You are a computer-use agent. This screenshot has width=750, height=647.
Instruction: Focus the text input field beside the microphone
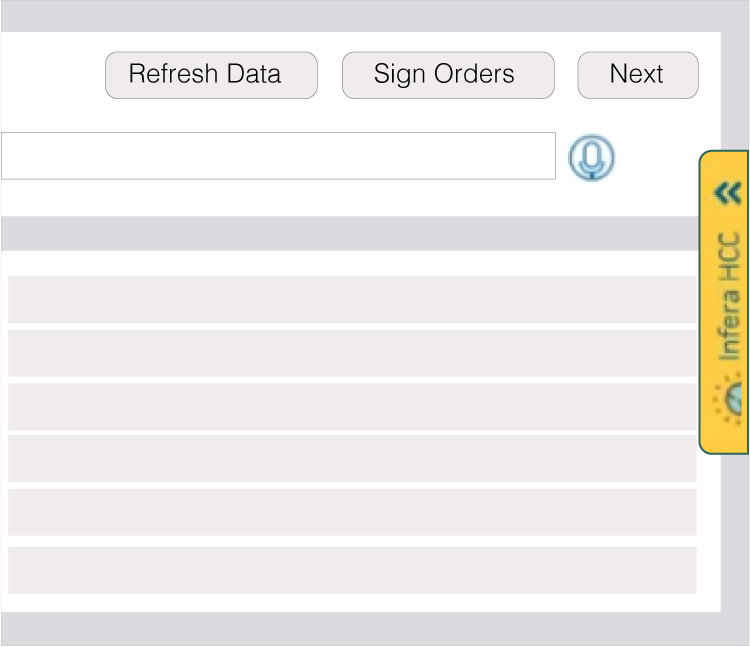(x=277, y=156)
